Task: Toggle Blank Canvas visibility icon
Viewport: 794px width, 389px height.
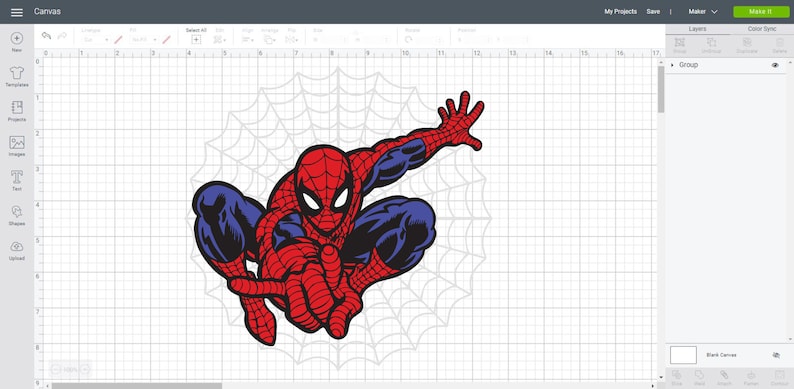Action: pos(776,355)
